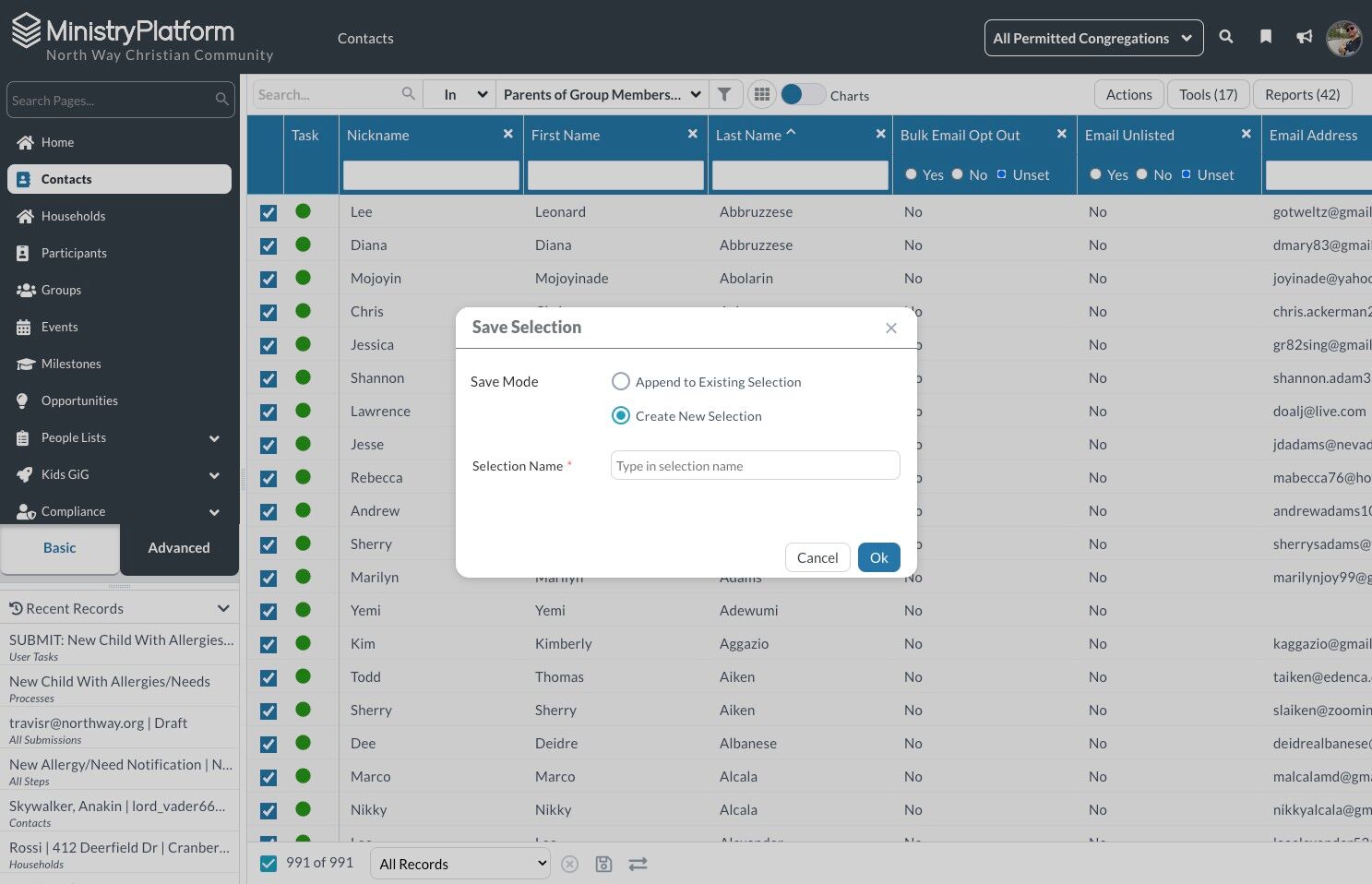Open Households in the sidebar
The image size is (1372, 884).
pos(73,216)
